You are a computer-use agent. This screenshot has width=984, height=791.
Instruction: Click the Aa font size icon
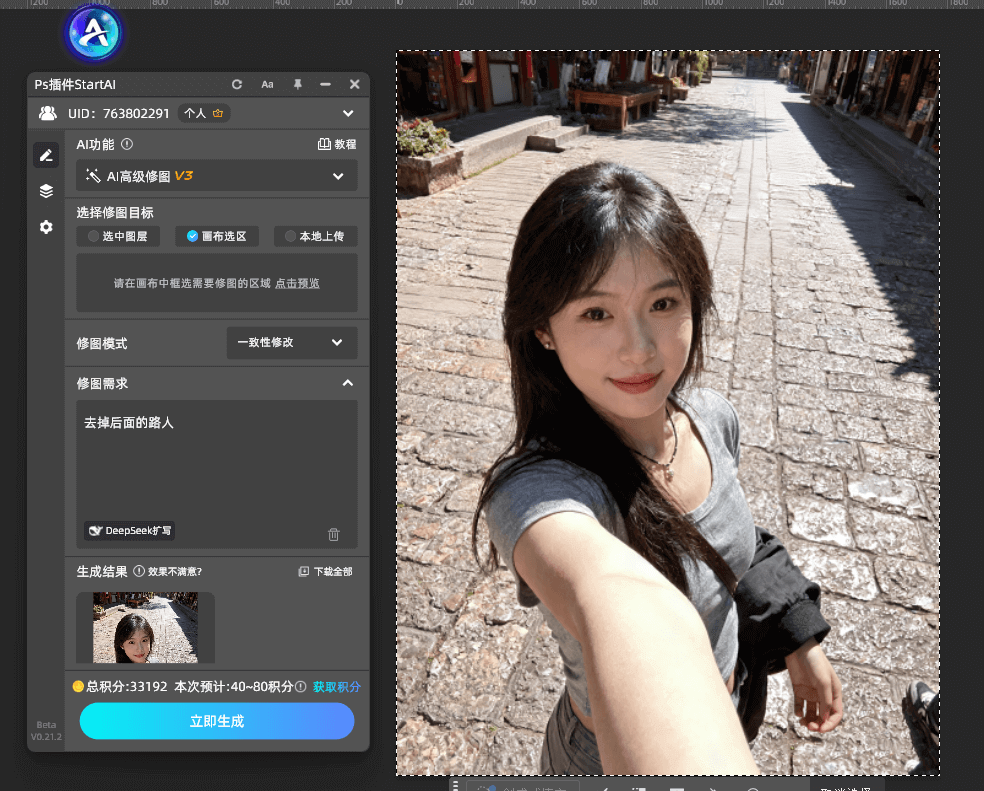click(x=267, y=85)
